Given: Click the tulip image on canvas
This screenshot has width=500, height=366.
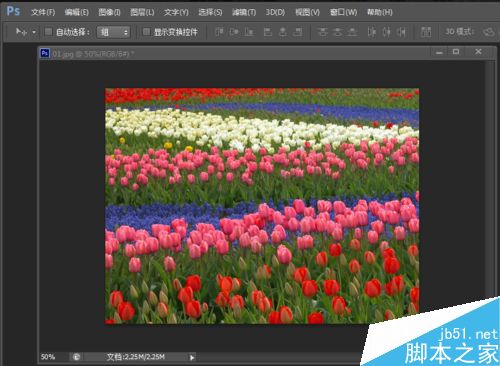Looking at the screenshot, I should tap(262, 206).
